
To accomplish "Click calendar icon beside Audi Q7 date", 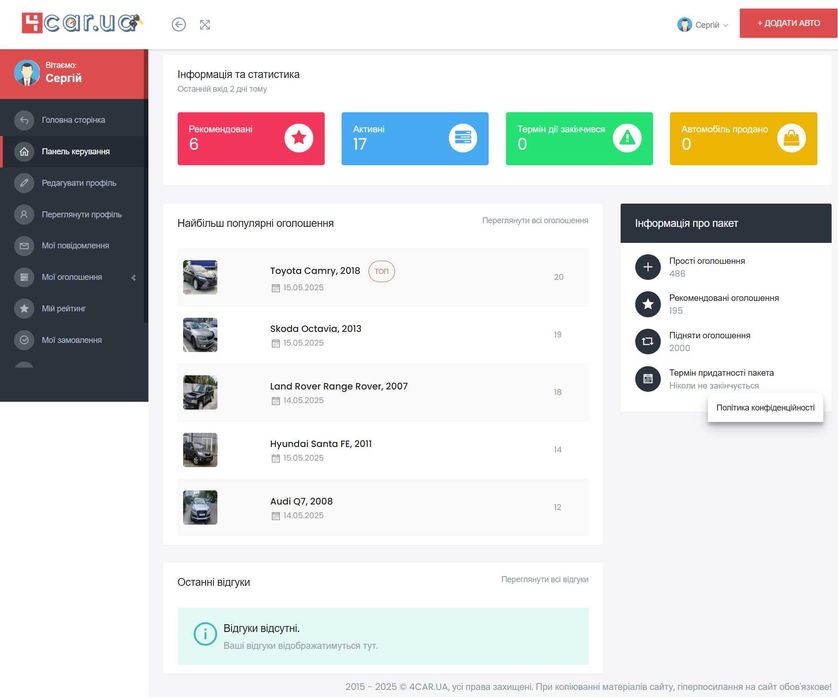I will click(276, 516).
